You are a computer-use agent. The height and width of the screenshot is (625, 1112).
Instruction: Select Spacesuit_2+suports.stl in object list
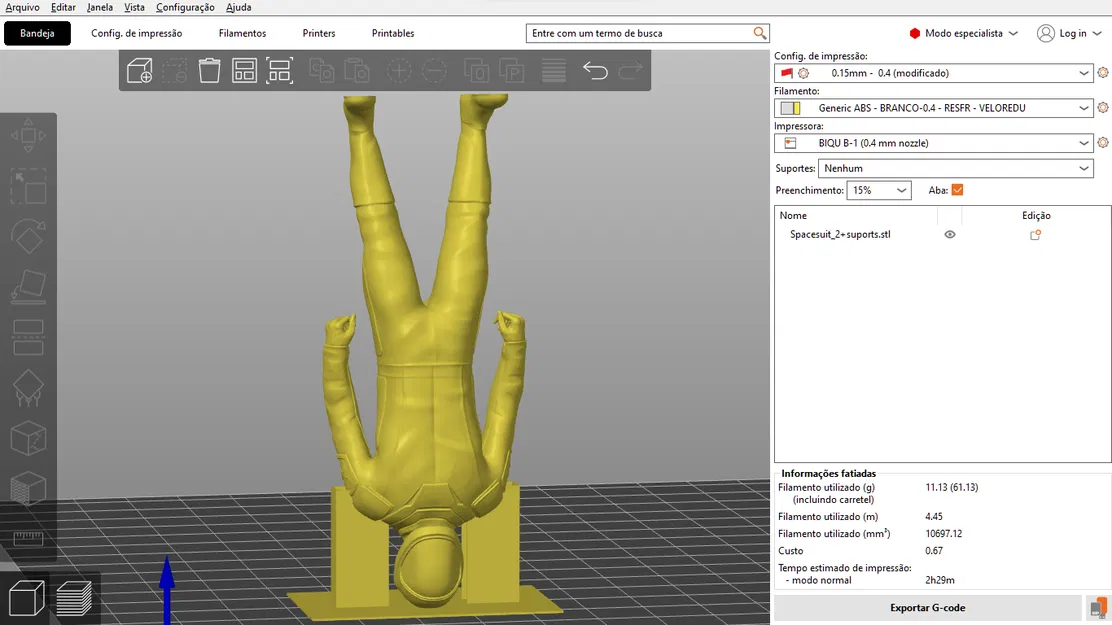point(840,235)
